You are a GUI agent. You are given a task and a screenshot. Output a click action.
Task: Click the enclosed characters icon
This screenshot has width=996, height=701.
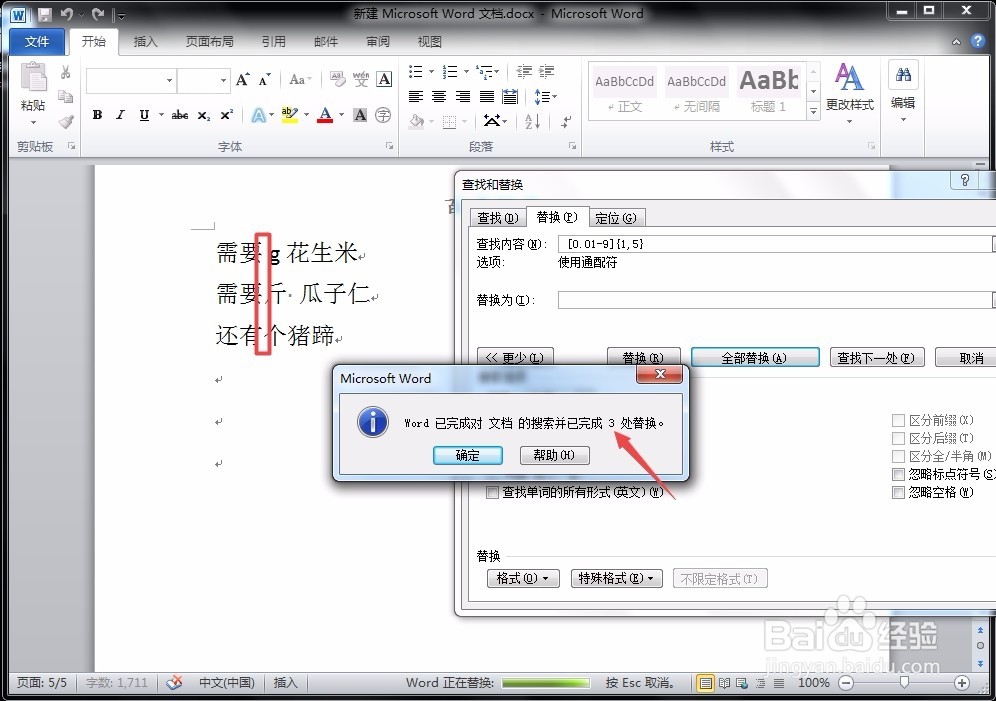[383, 115]
